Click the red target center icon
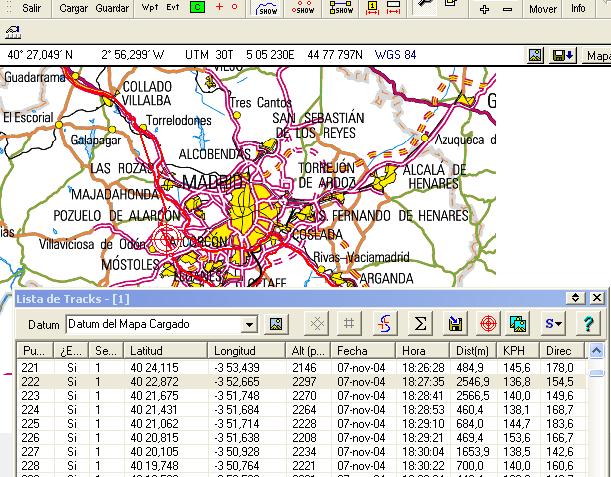The width and height of the screenshot is (611, 477). coord(488,323)
